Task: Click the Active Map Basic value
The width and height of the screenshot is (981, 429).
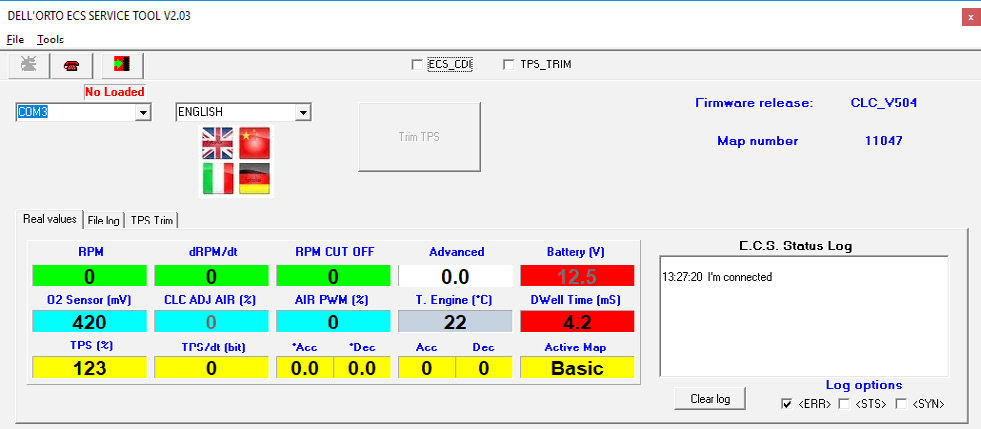Action: pyautogui.click(x=577, y=368)
